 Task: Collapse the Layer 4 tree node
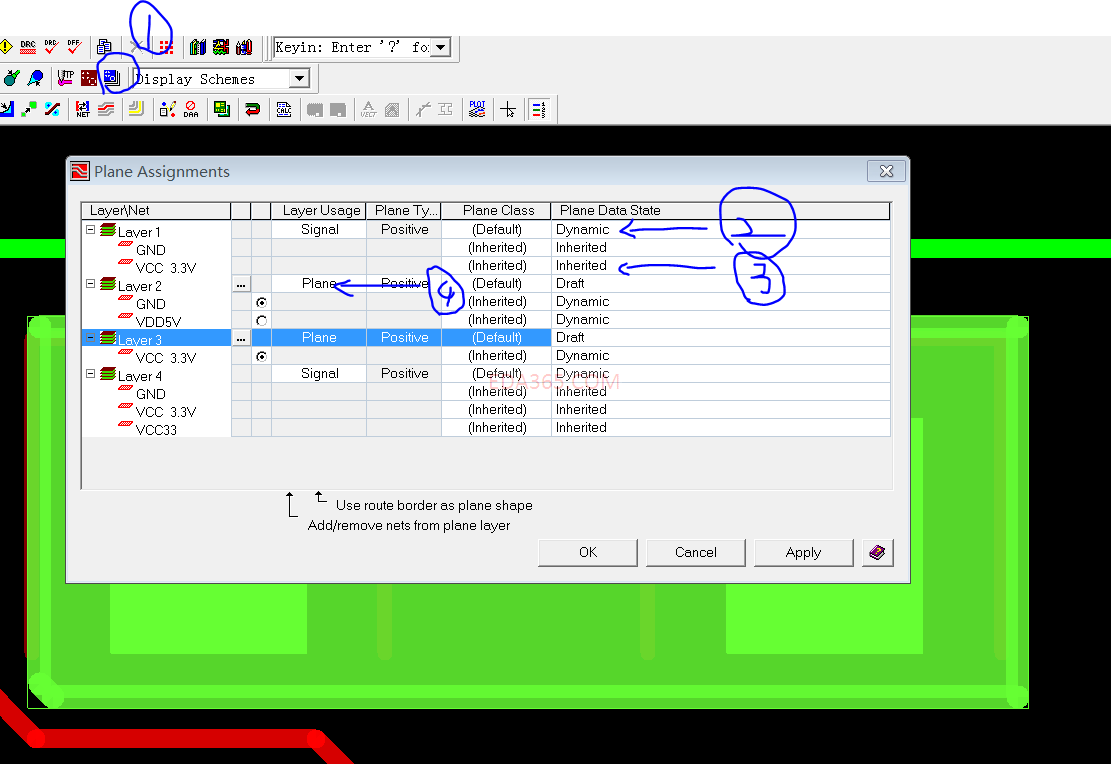[x=91, y=373]
